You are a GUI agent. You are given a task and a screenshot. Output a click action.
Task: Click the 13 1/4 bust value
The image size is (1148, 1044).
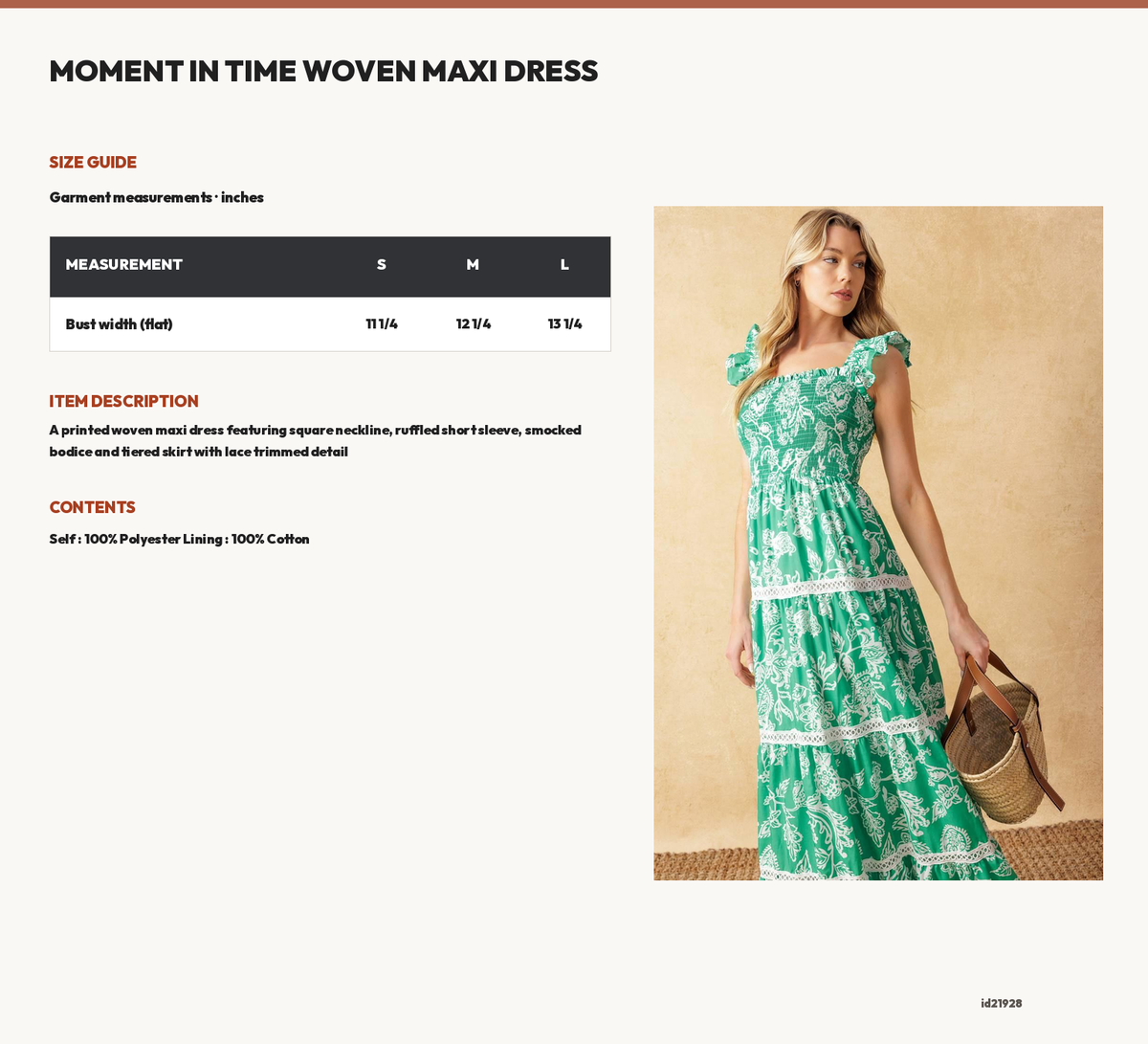(565, 324)
